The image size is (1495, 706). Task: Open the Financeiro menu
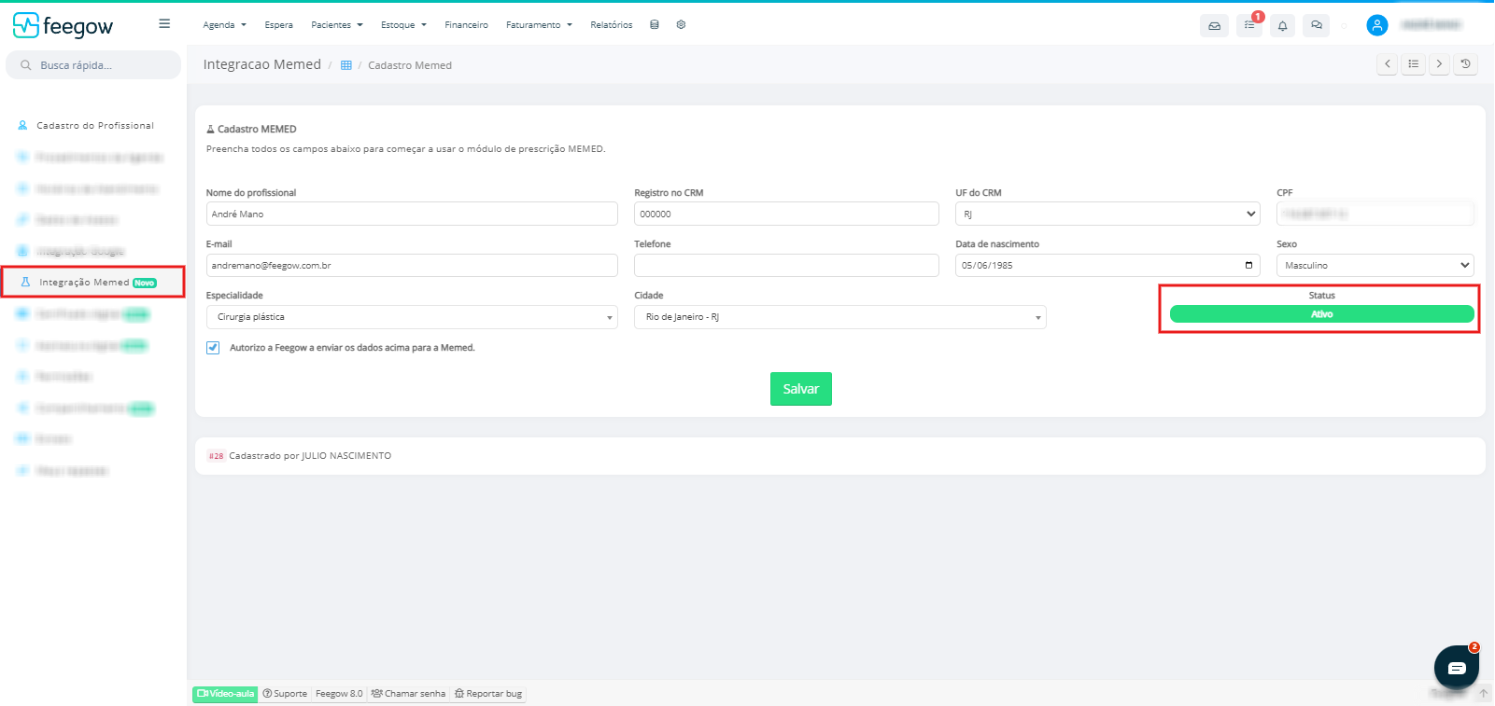tap(466, 25)
